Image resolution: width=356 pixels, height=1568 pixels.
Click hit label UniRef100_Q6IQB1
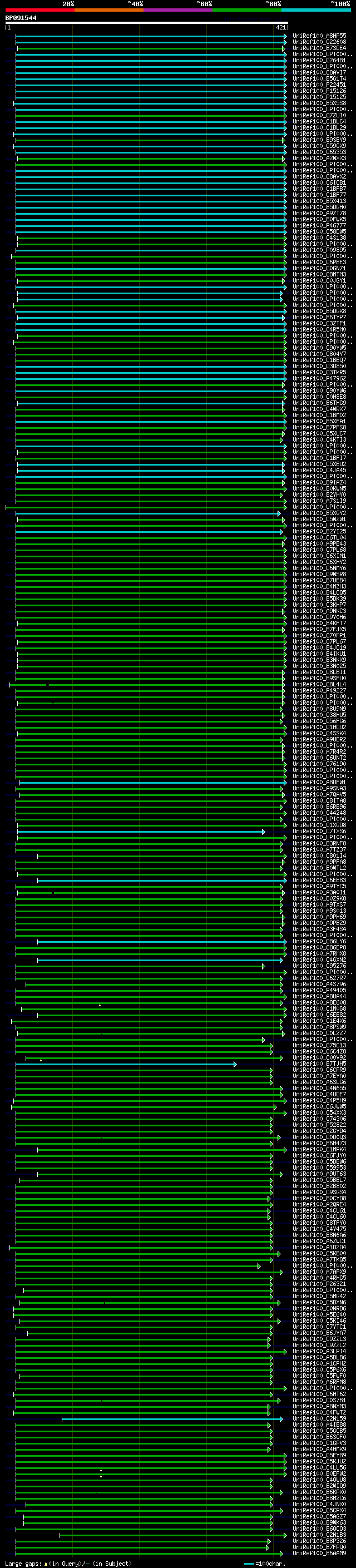(x=319, y=182)
